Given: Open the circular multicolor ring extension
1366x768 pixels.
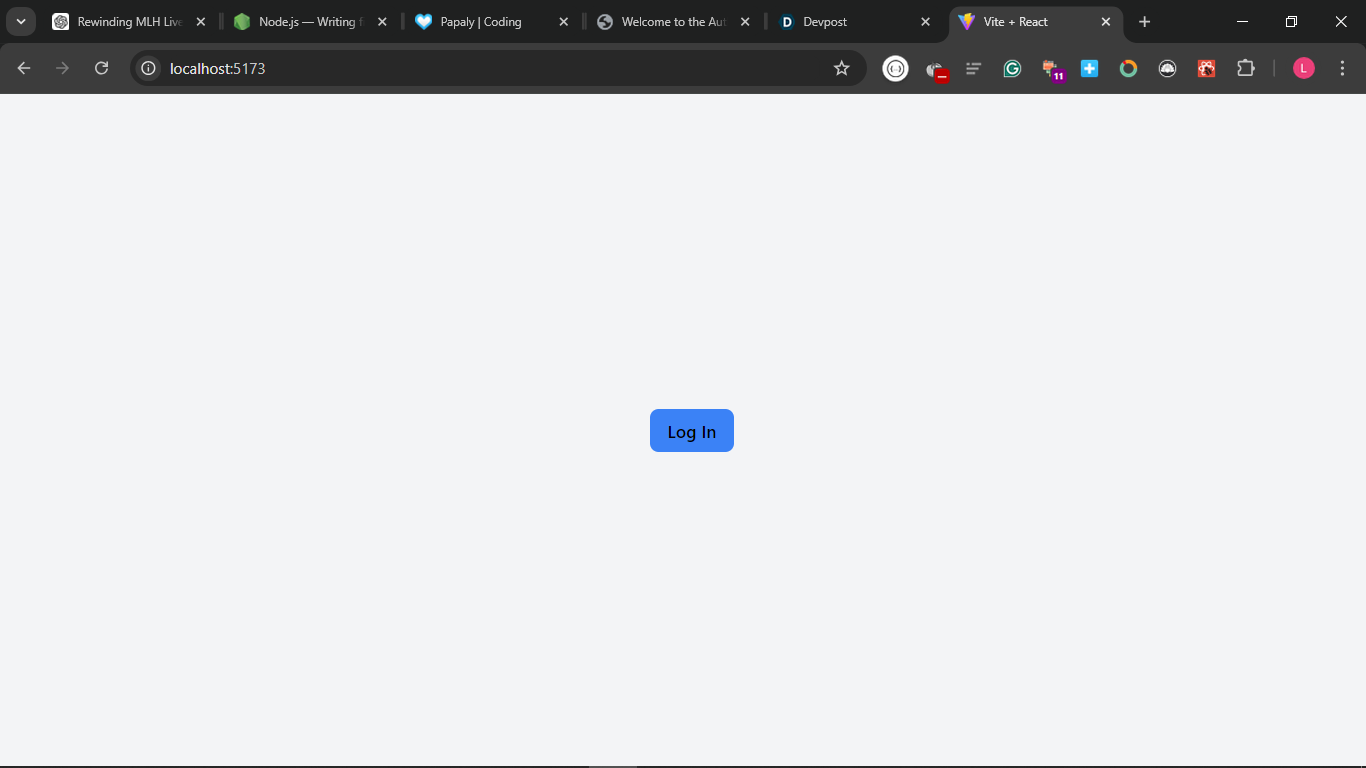Looking at the screenshot, I should (x=1128, y=68).
